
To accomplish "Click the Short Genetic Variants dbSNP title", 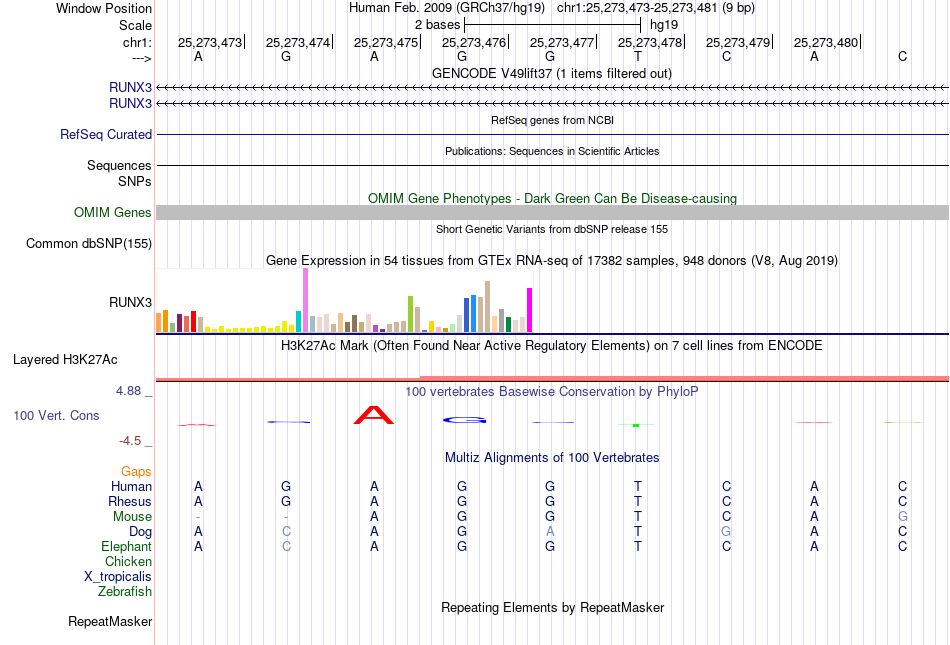I will [552, 229].
